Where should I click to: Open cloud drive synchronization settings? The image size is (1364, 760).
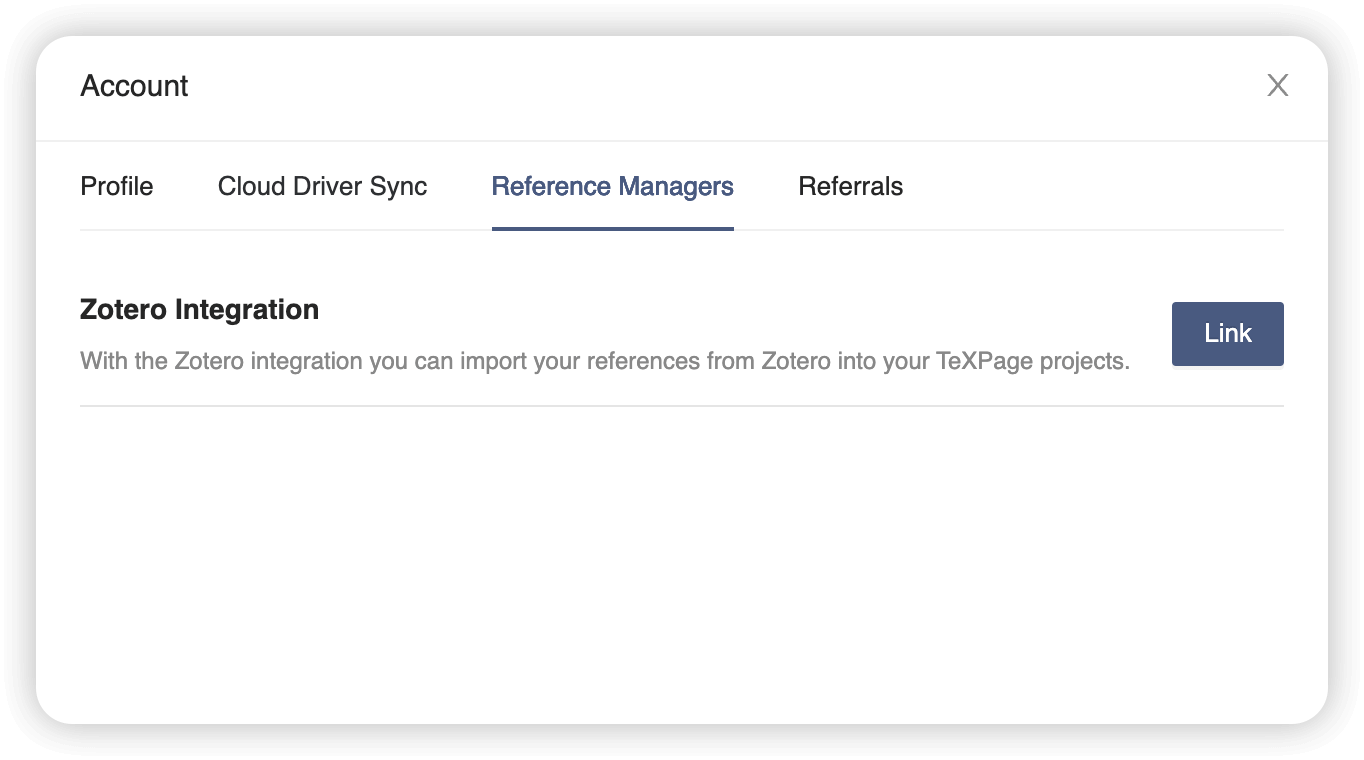(322, 186)
